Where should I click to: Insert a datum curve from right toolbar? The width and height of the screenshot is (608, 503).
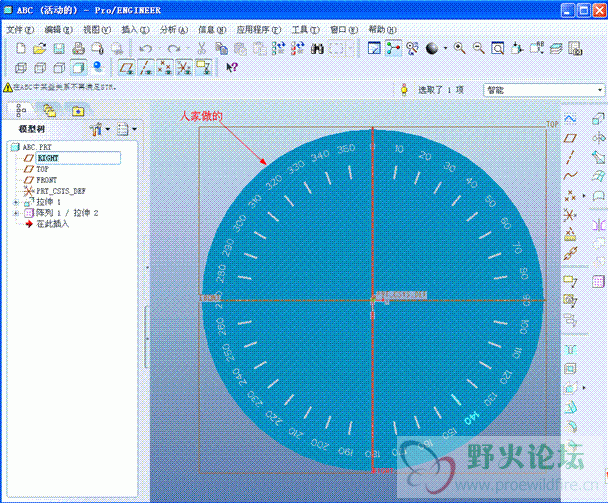pyautogui.click(x=570, y=176)
